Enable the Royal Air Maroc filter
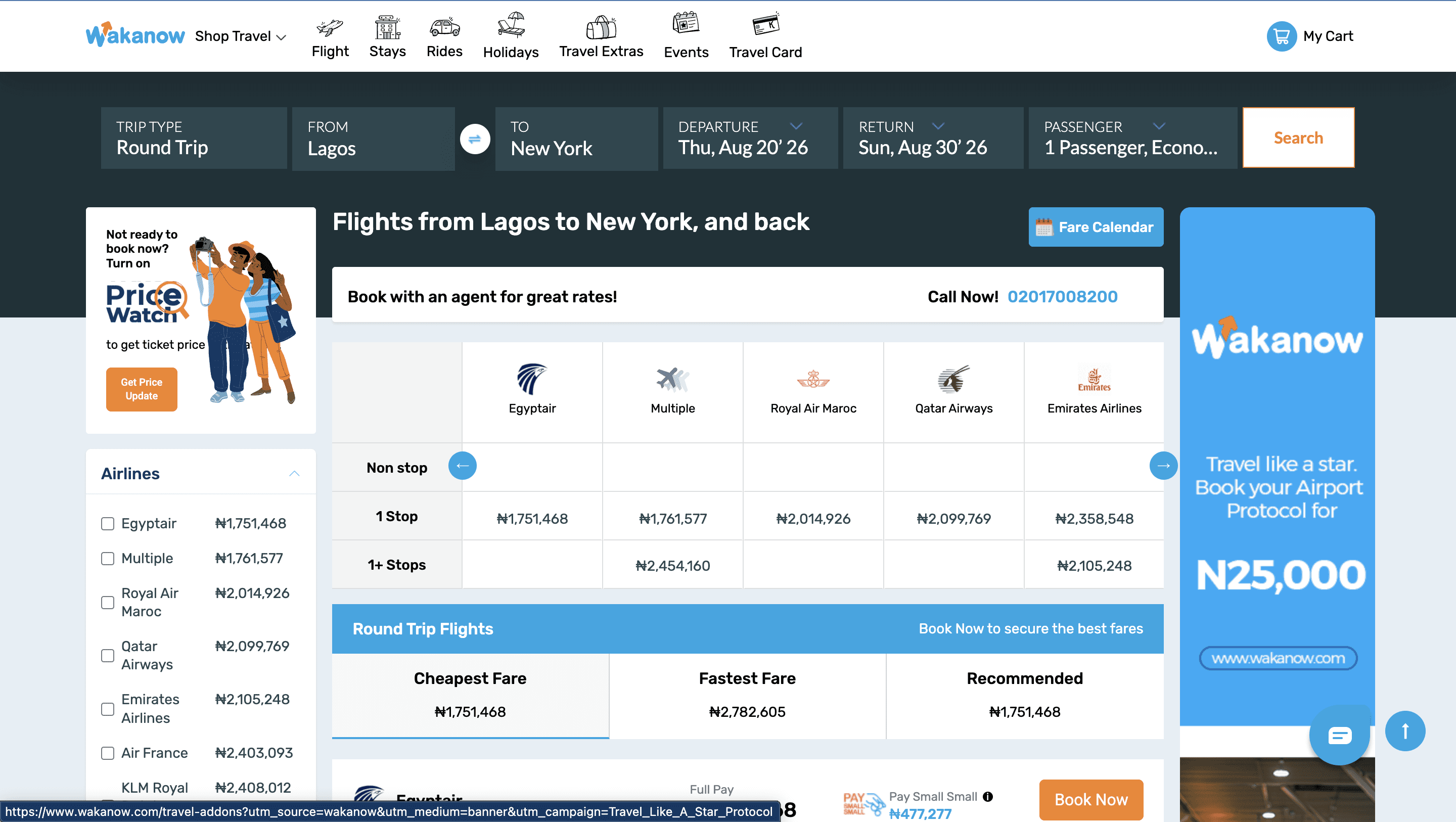1456x822 pixels. (107, 603)
